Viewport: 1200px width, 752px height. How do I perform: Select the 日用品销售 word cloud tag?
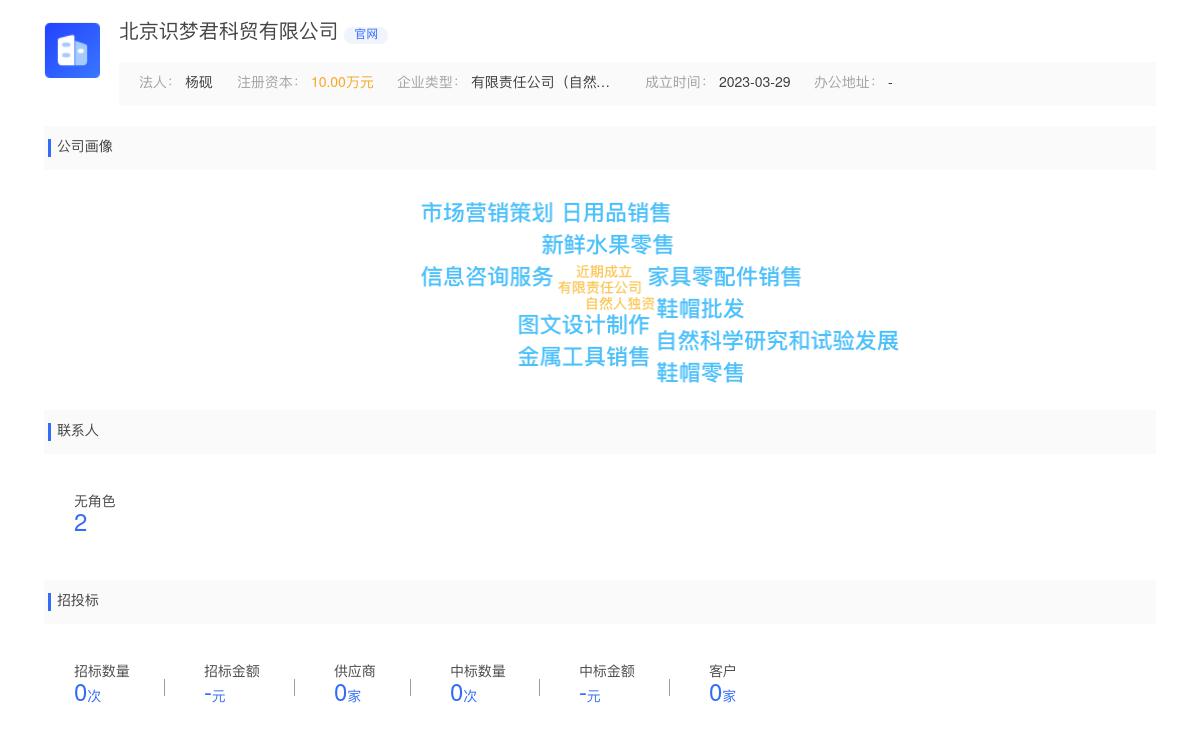(616, 213)
